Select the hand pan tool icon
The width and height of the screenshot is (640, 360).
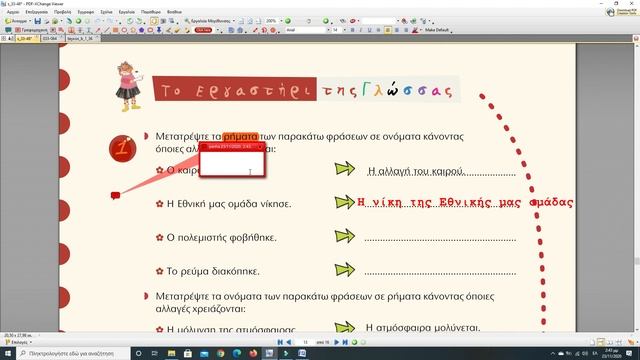154,21
